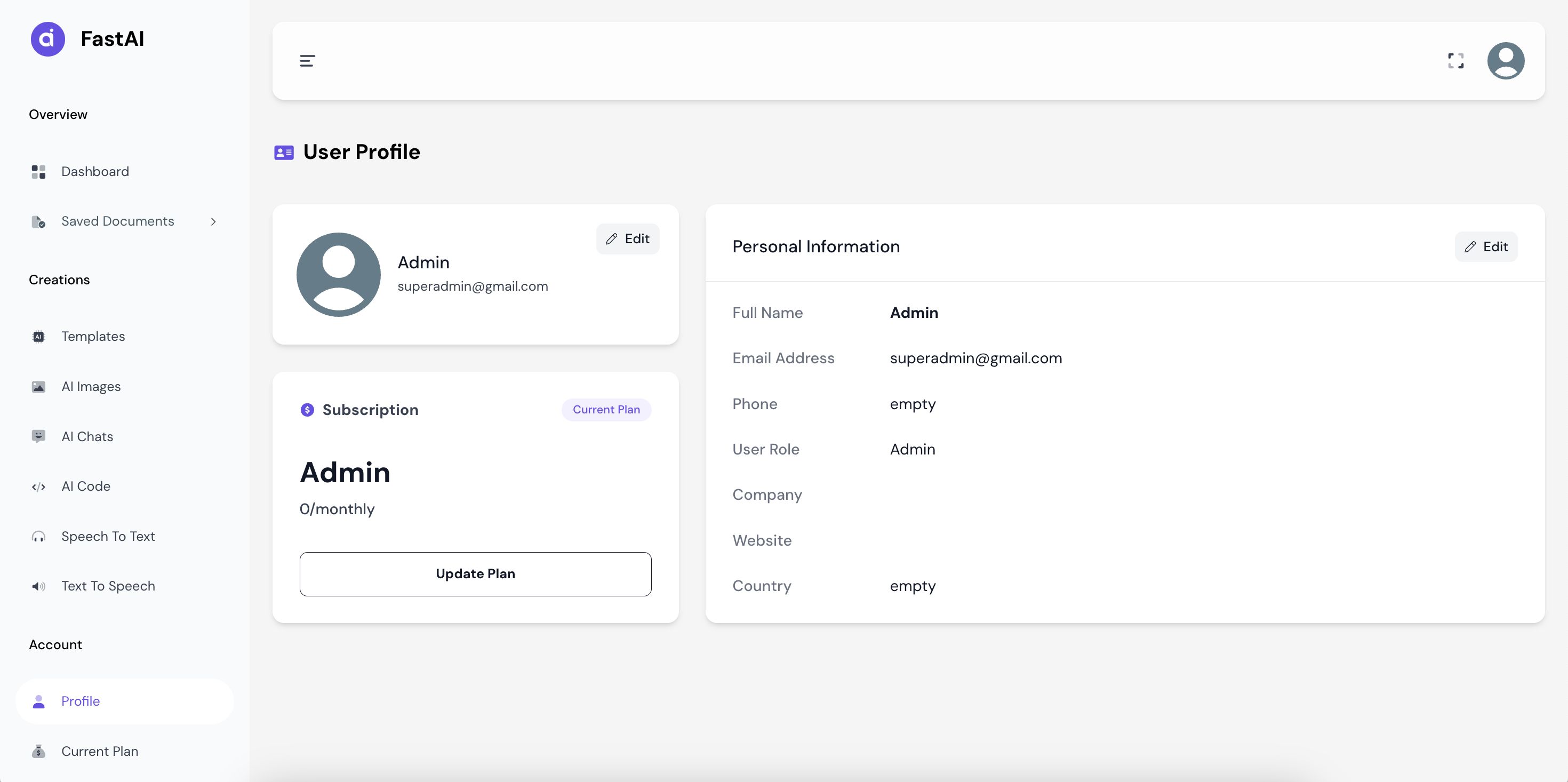Click the Subscription dollar coin icon
The width and height of the screenshot is (1568, 782).
click(x=307, y=410)
